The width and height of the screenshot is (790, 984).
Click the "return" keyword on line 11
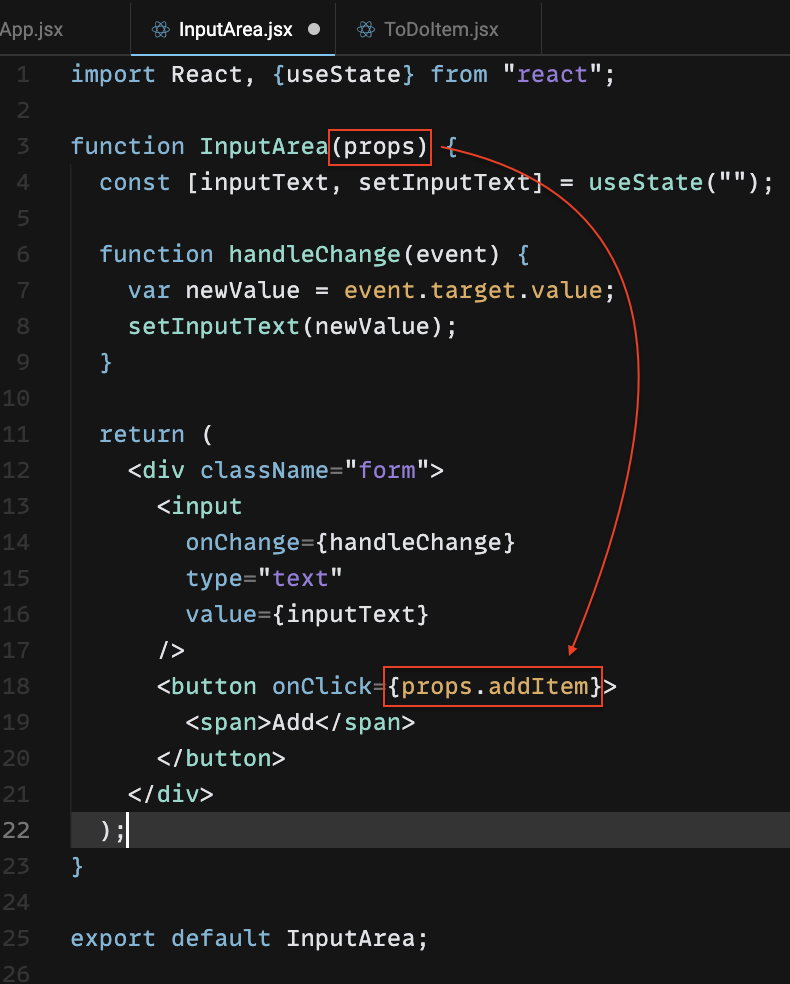click(142, 434)
